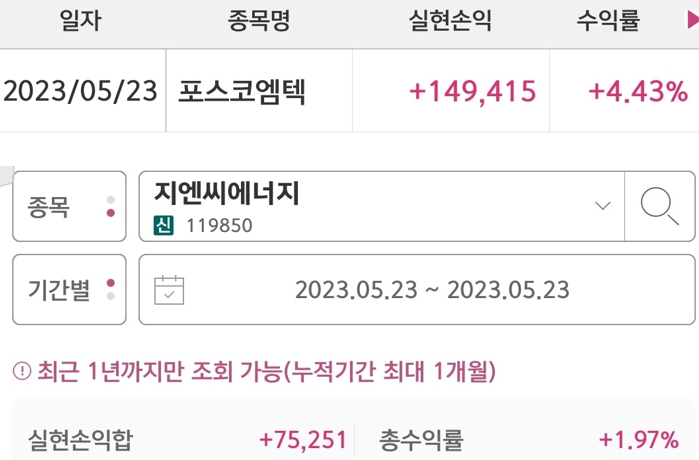Toggle the 기간별 filter mode
This screenshot has height=460, width=699.
pyautogui.click(x=70, y=290)
